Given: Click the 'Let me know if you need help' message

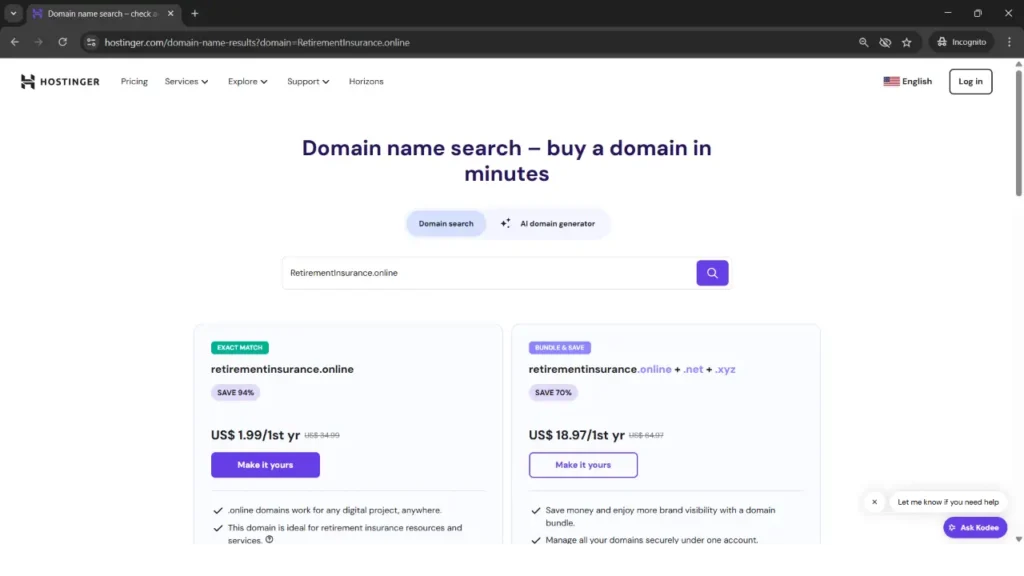Looking at the screenshot, I should click(948, 502).
